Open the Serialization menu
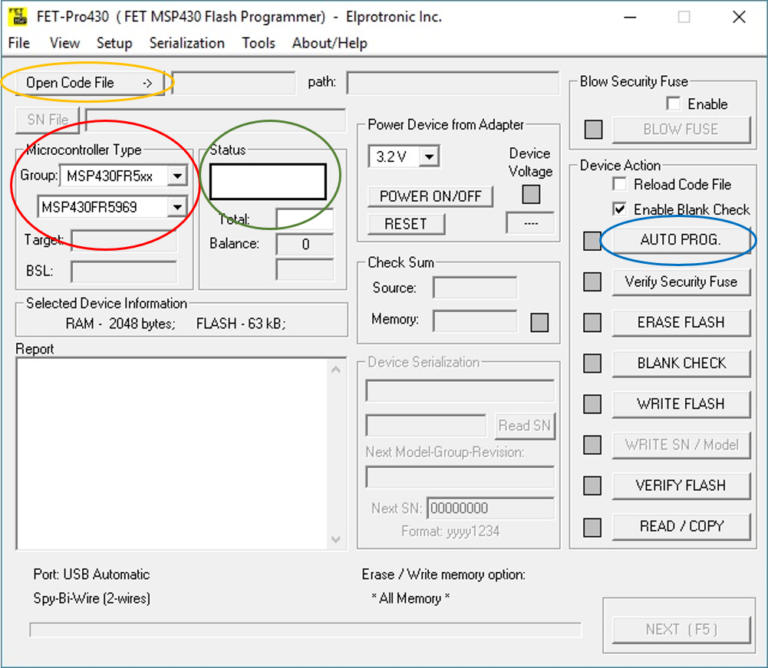Image resolution: width=768 pixels, height=668 pixels. coord(187,43)
